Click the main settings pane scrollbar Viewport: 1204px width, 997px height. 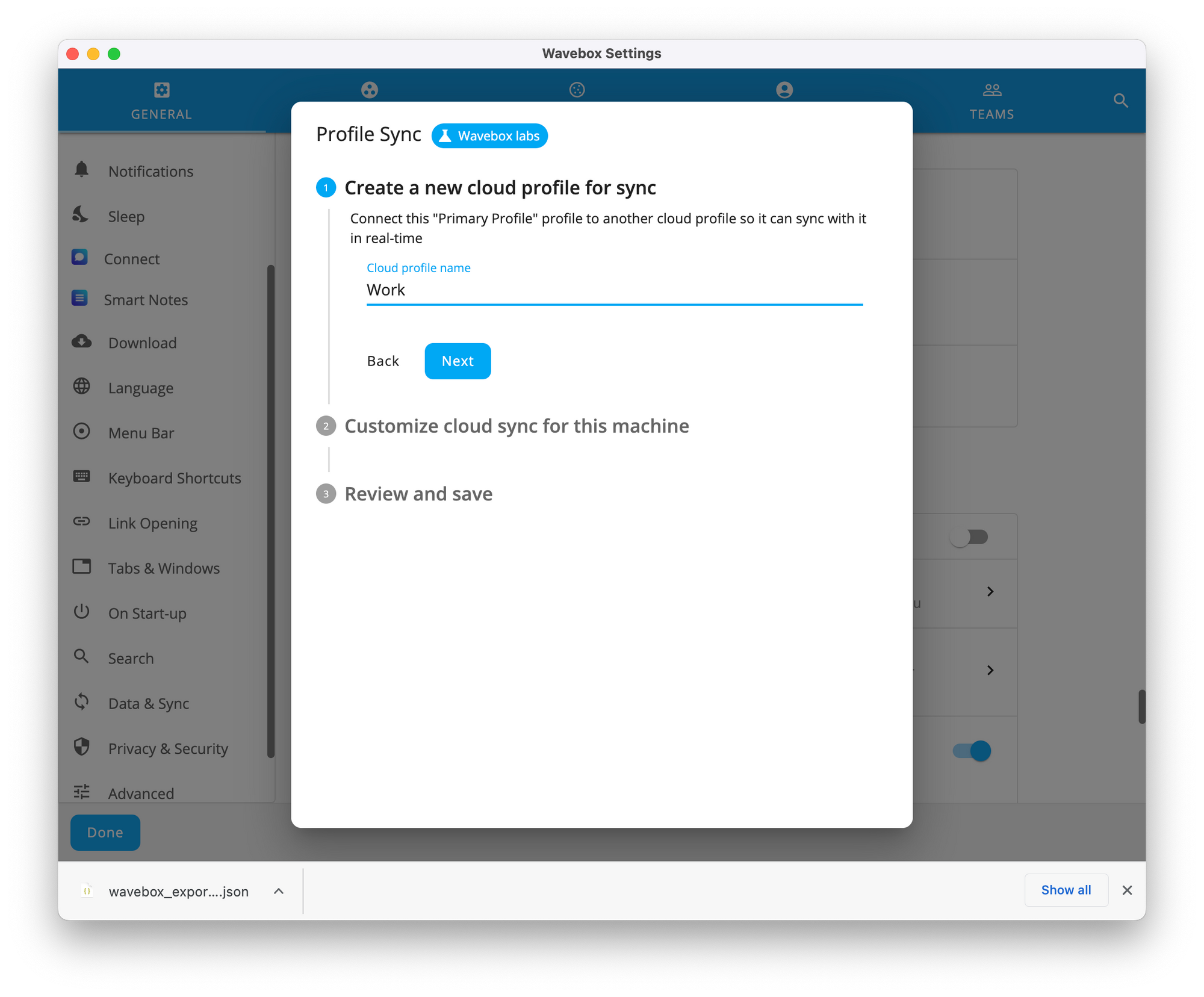click(1141, 707)
